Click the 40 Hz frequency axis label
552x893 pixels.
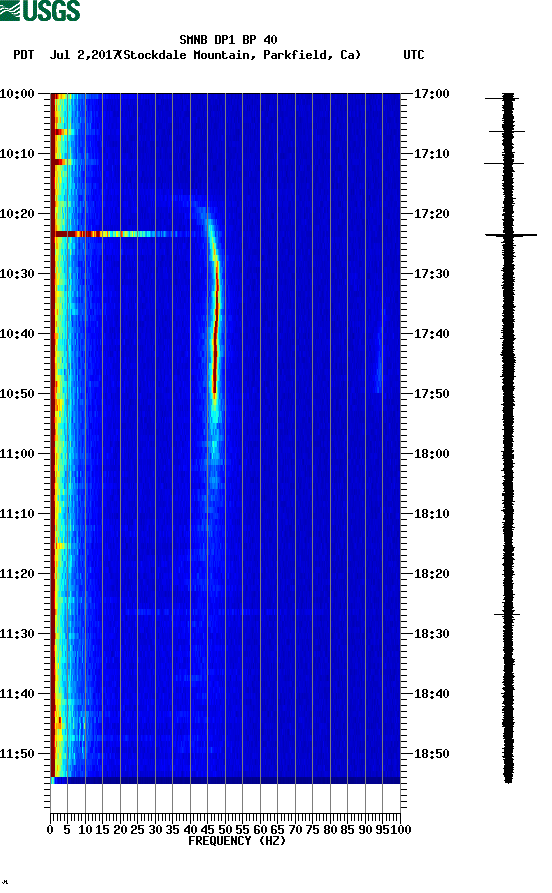tap(190, 830)
